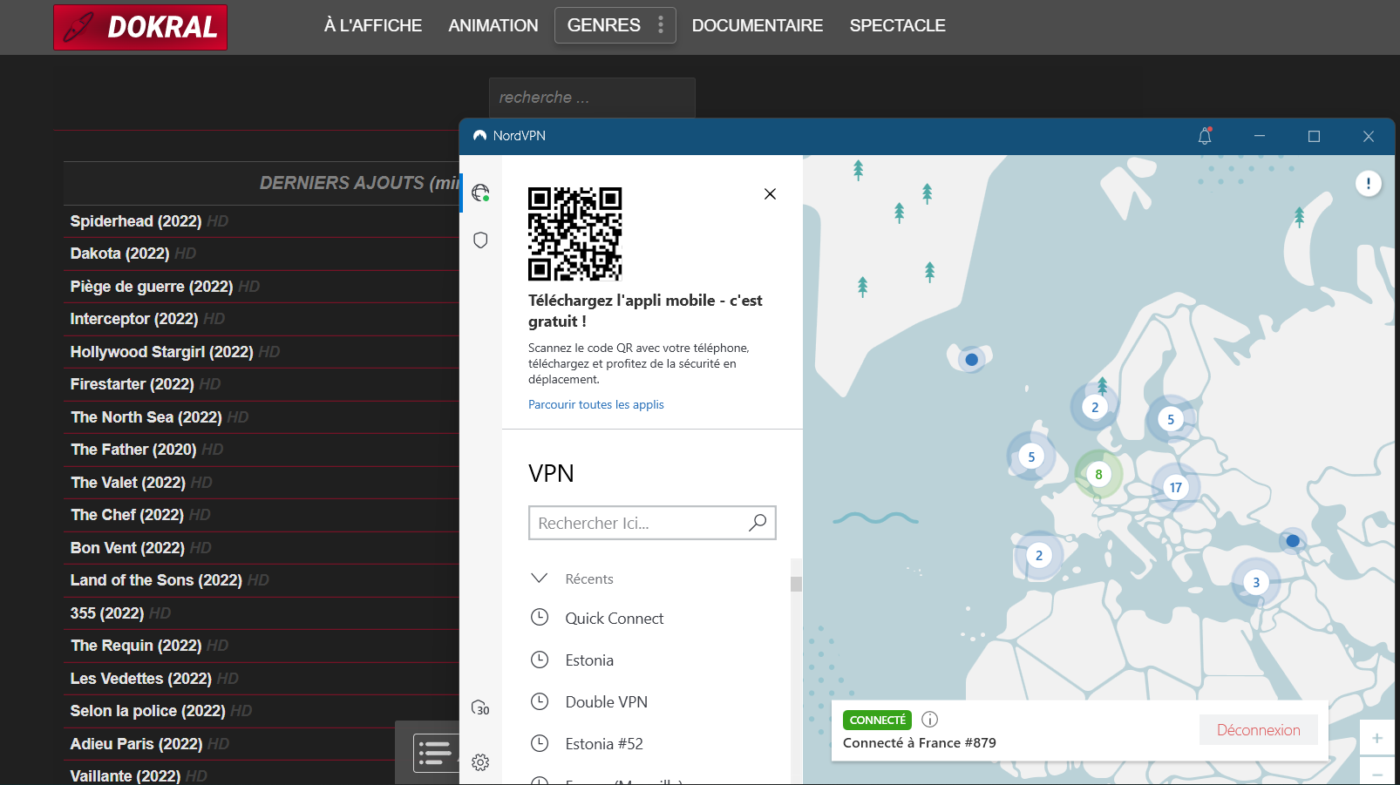Screen dimensions: 1400x785
Task: Open the DOCUMENTAIRE menu item
Action: [757, 26]
